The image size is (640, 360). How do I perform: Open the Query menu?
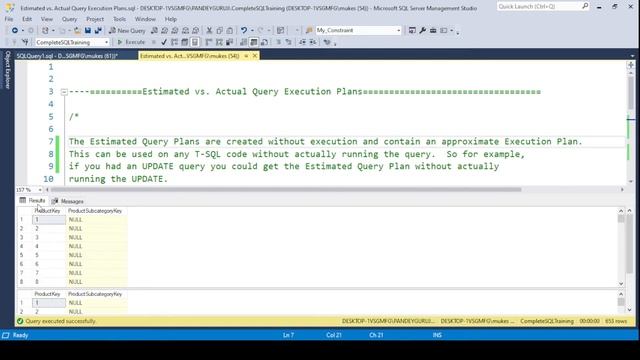point(69,19)
